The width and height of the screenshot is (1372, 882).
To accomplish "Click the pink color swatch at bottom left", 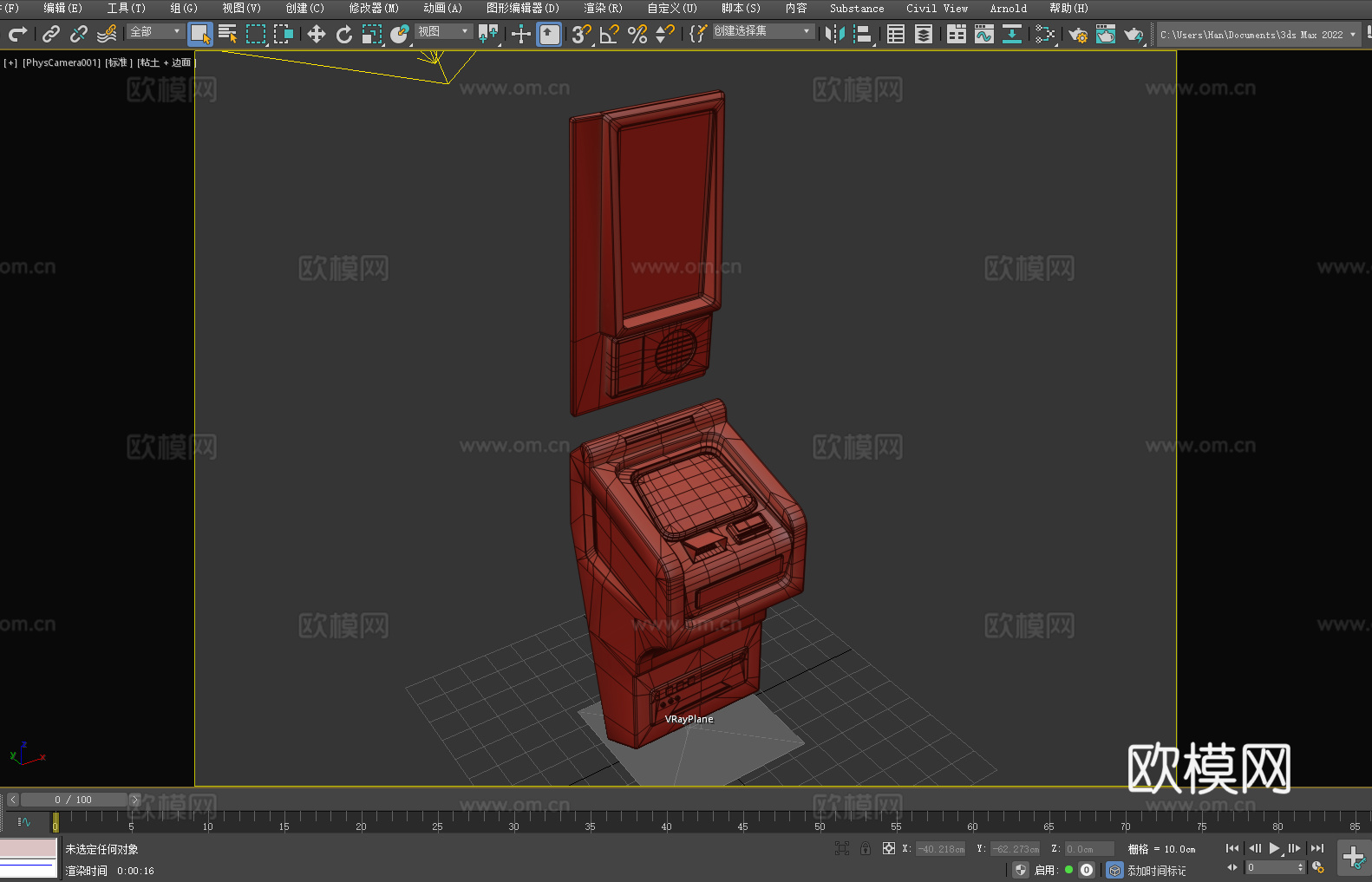I will [x=28, y=847].
